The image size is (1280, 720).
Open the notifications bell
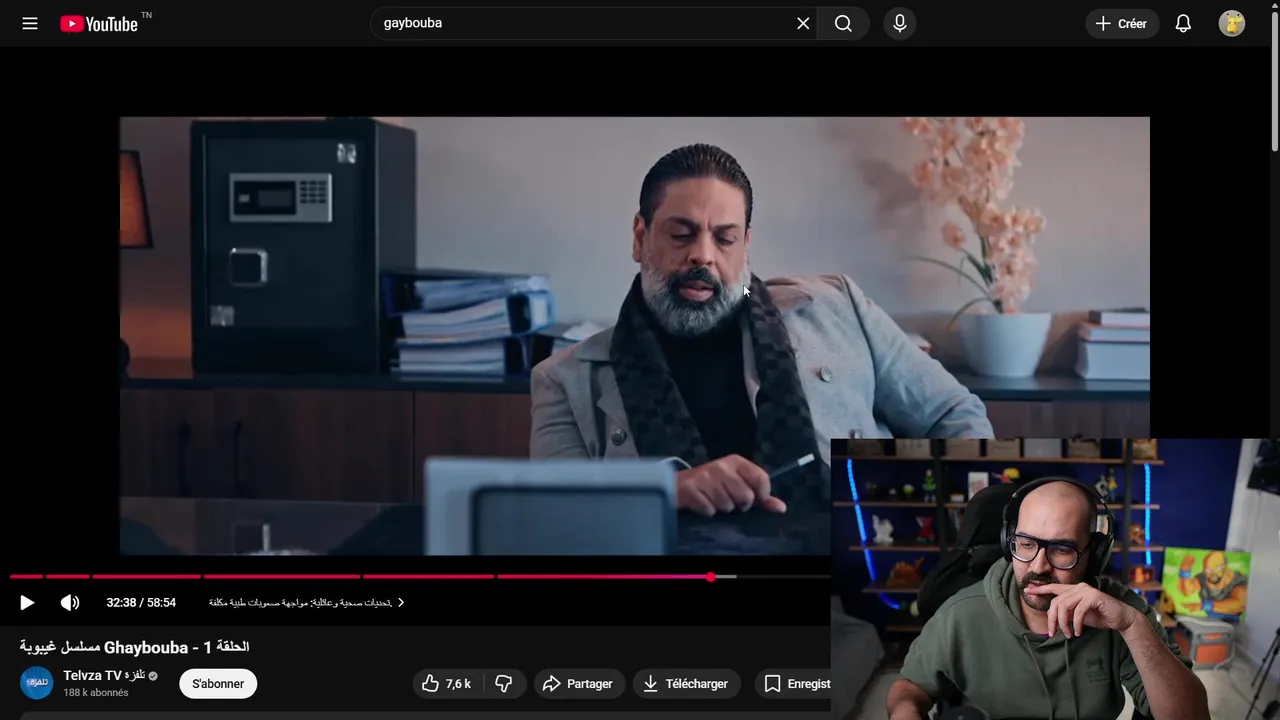point(1183,23)
